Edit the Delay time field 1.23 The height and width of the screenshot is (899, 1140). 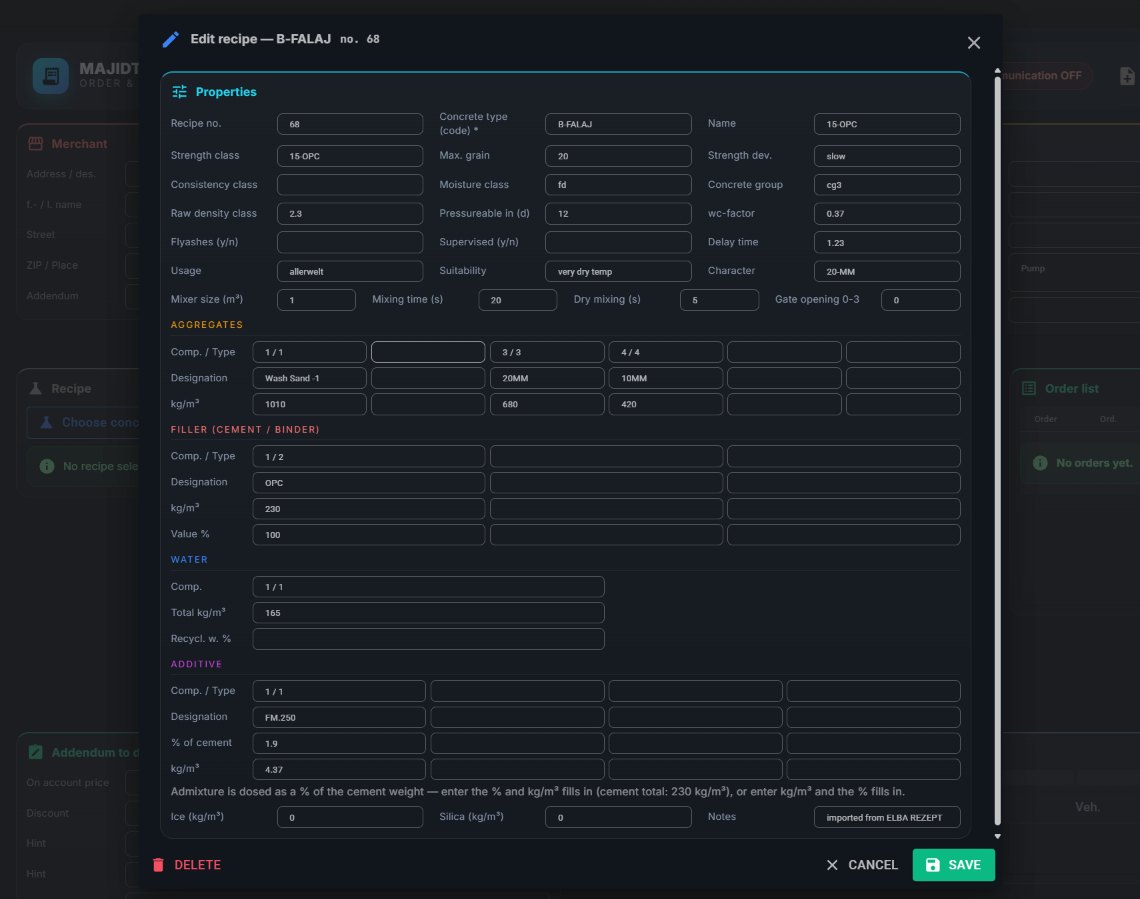(887, 242)
